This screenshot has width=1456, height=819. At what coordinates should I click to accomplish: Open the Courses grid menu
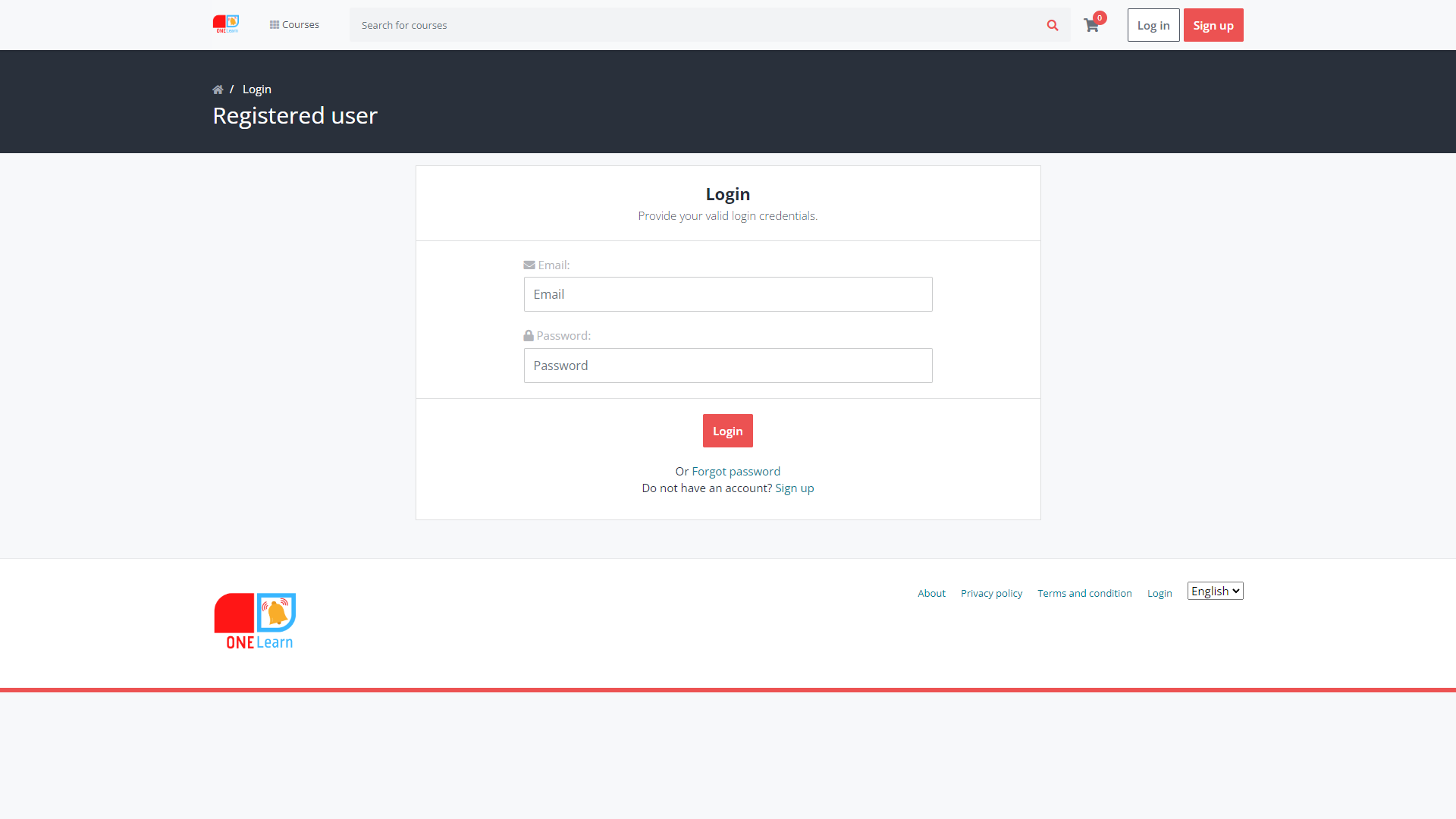pos(294,25)
